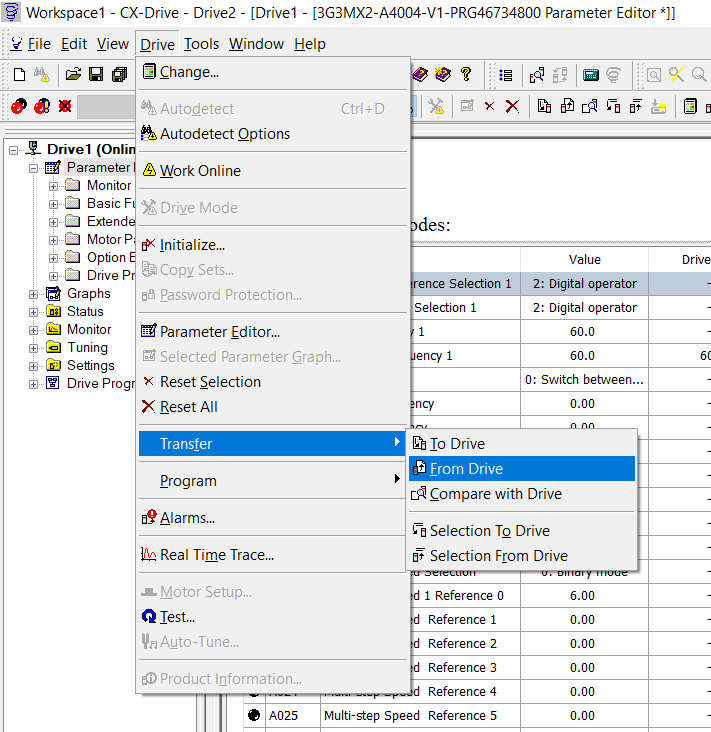This screenshot has width=711, height=732.
Task: Click the Transfer To Drive toolbar icon
Action: pyautogui.click(x=544, y=106)
